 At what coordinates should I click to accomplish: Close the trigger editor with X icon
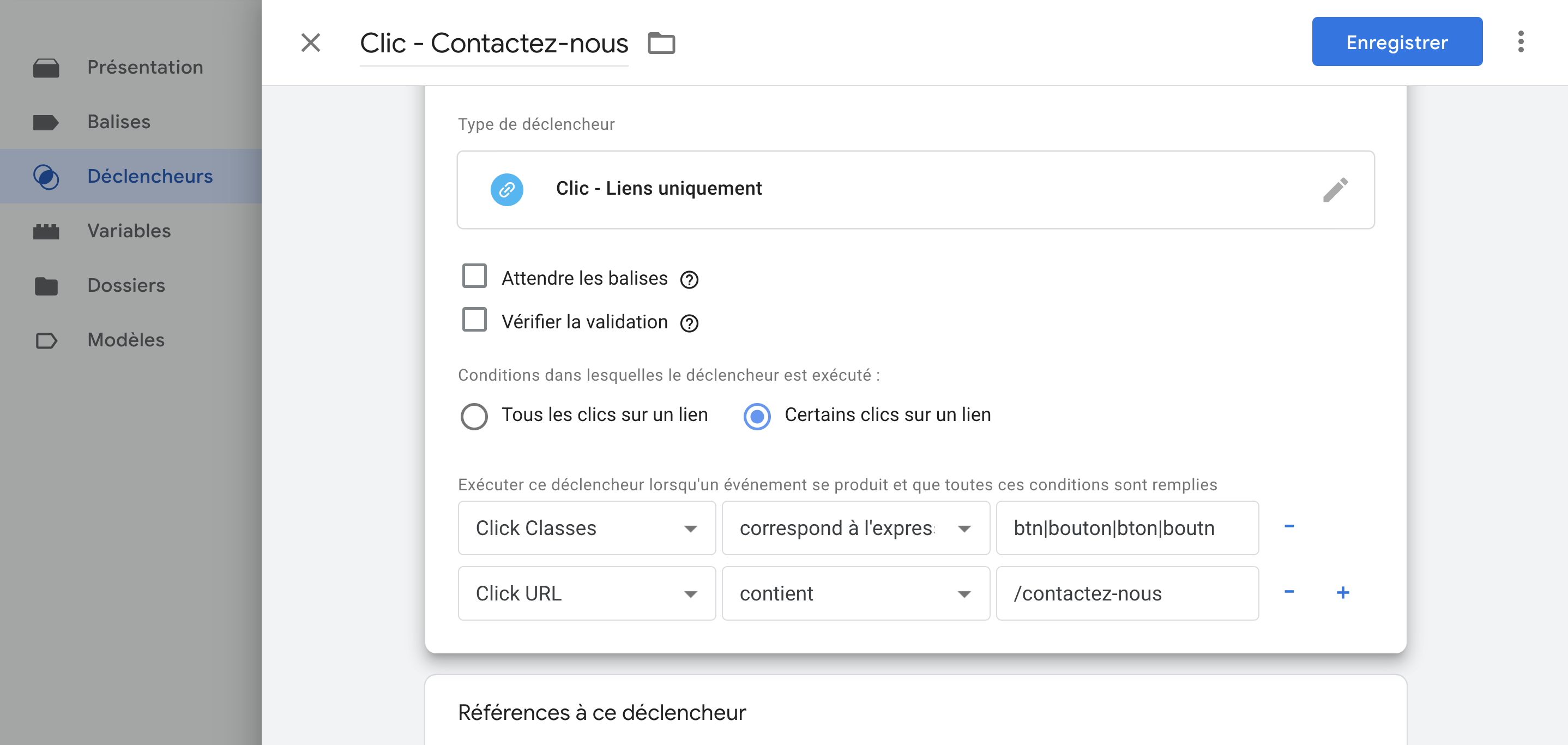pyautogui.click(x=310, y=43)
